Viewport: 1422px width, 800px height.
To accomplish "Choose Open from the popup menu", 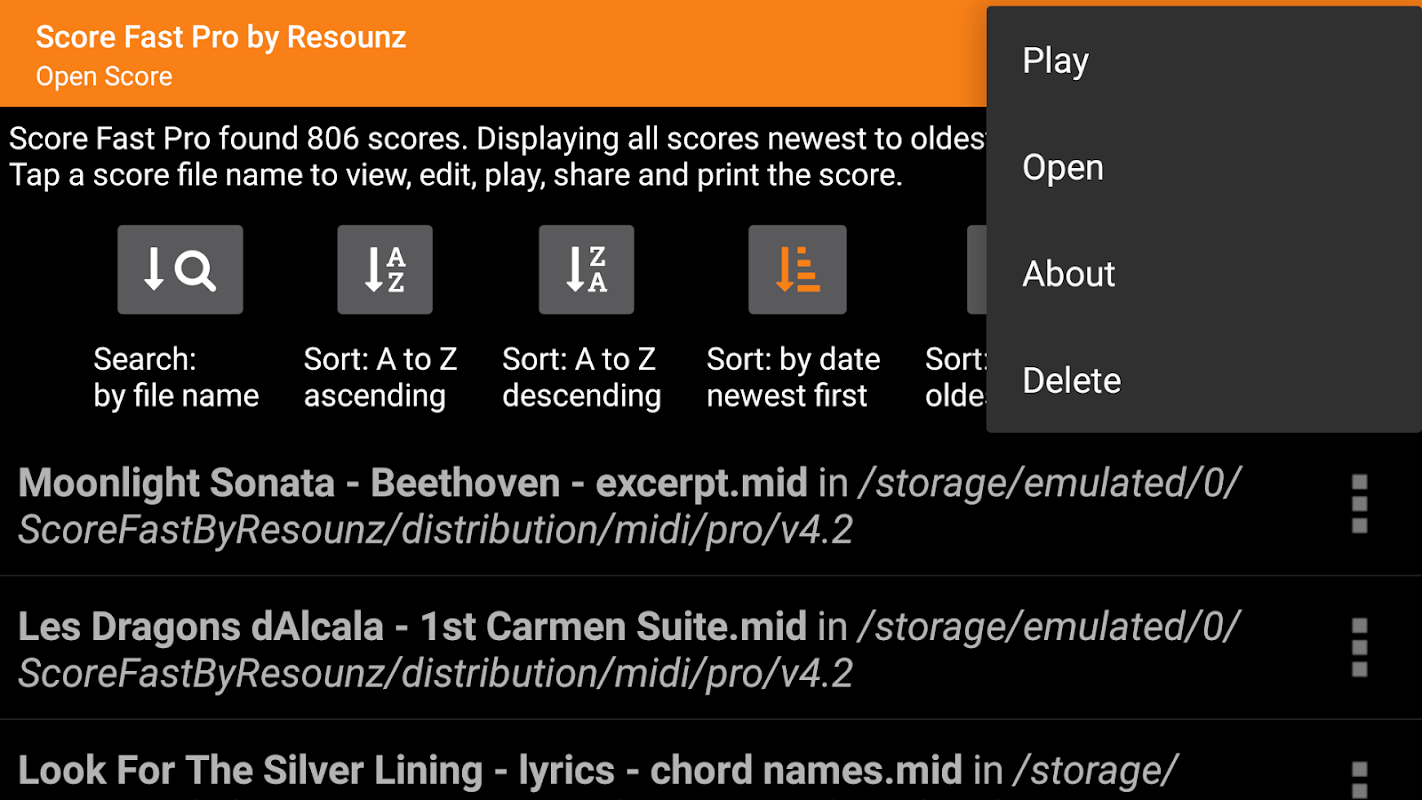I will click(x=1062, y=168).
